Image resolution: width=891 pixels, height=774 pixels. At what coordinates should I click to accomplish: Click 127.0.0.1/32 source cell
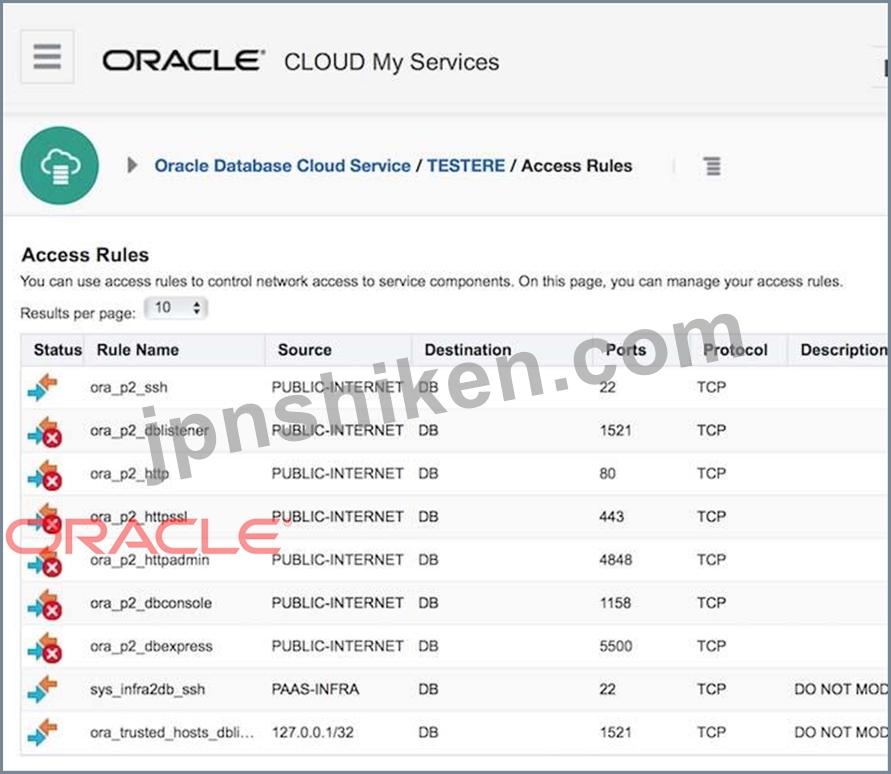(313, 733)
